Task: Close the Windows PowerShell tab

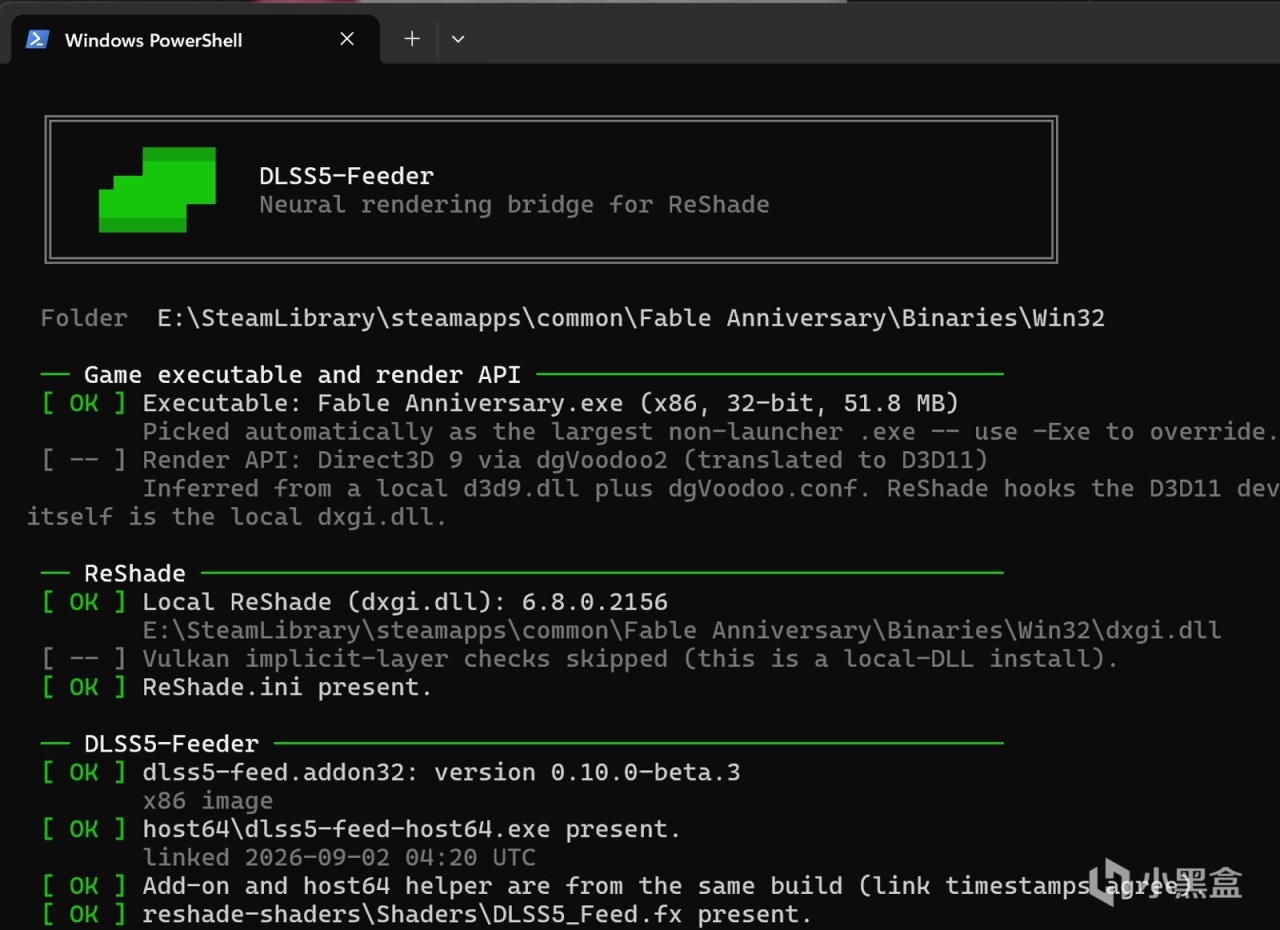Action: [x=347, y=39]
